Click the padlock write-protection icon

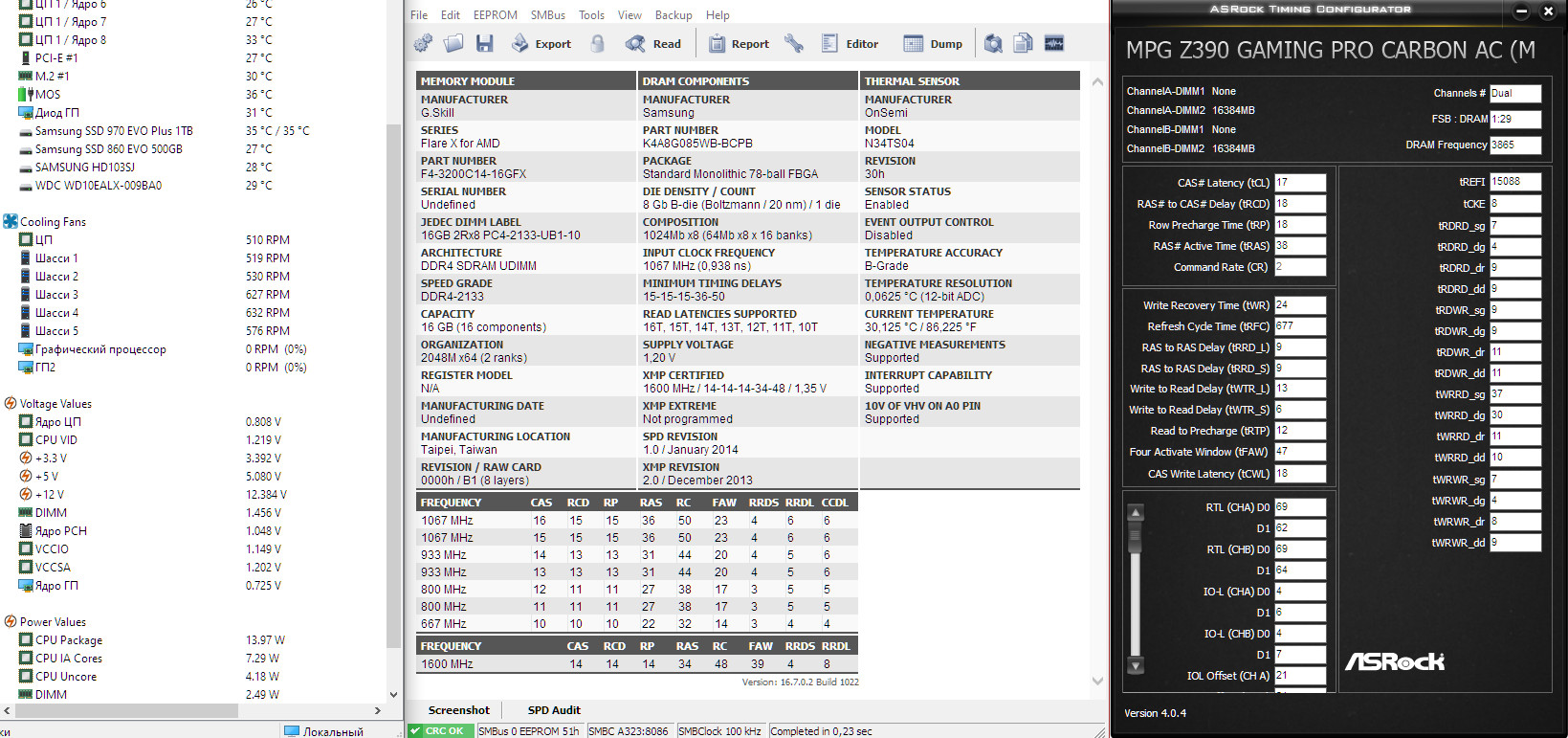pos(598,43)
